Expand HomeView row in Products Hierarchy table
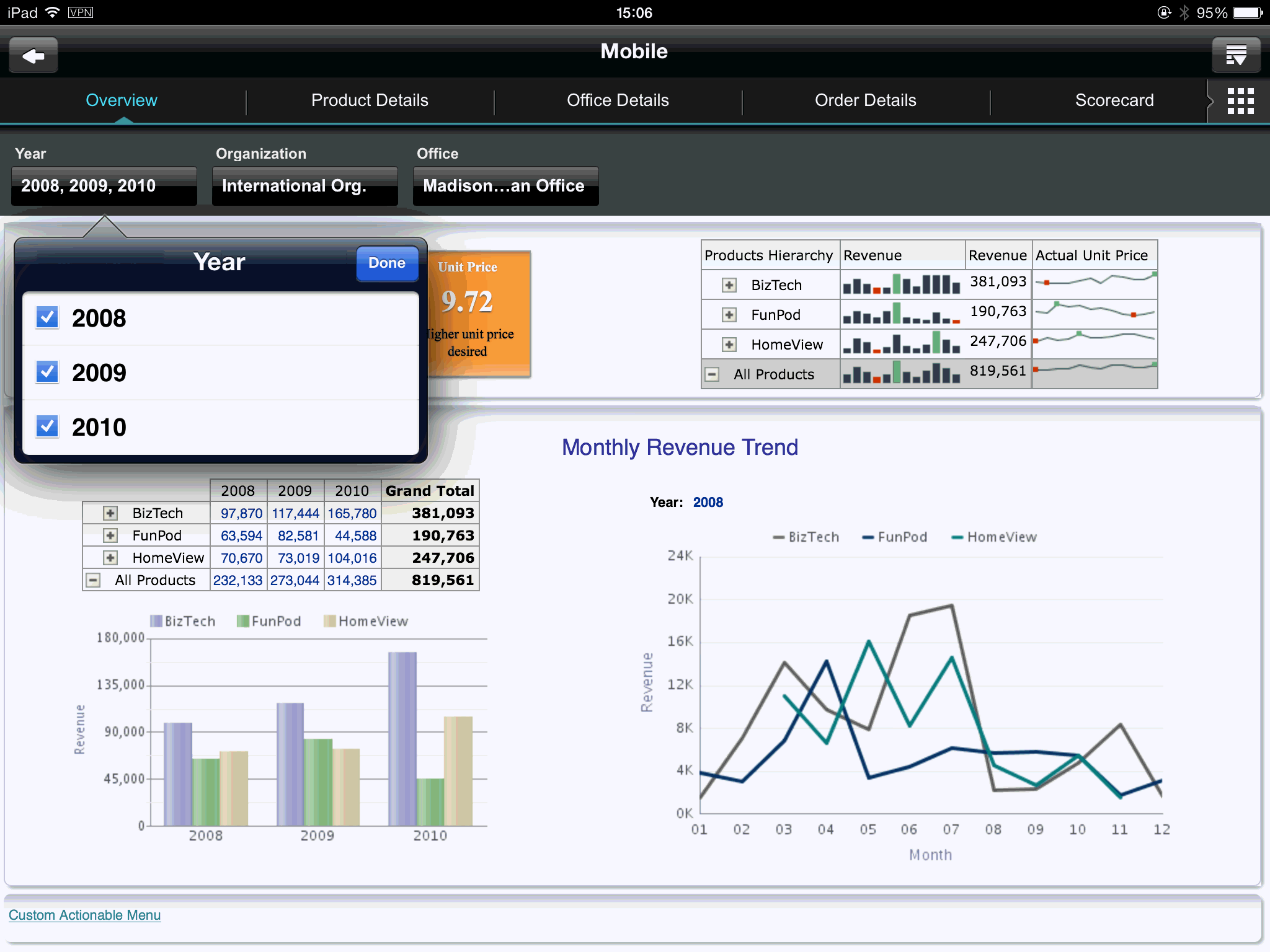1270x952 pixels. click(729, 345)
